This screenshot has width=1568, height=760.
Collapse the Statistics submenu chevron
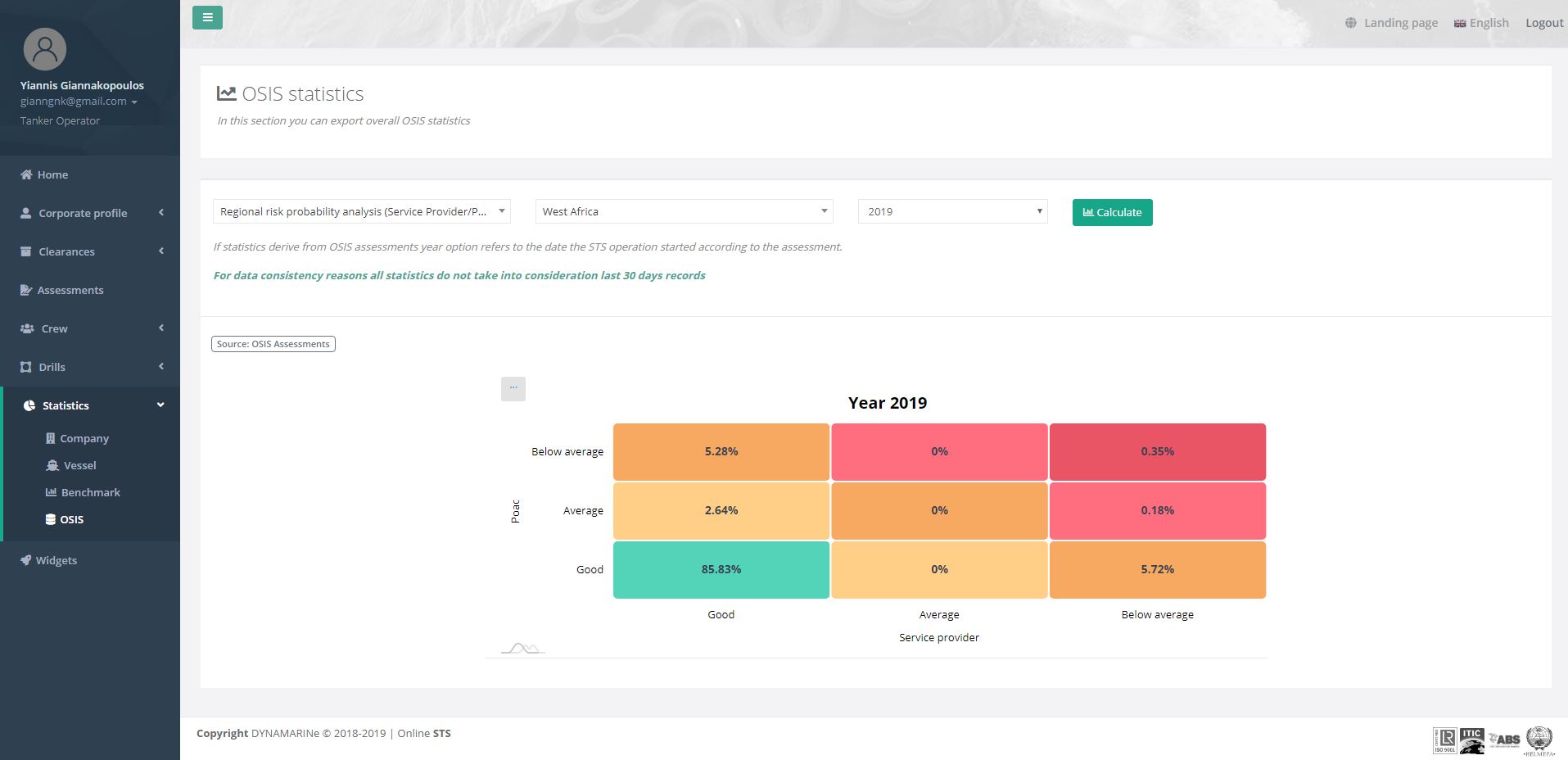pyautogui.click(x=160, y=405)
